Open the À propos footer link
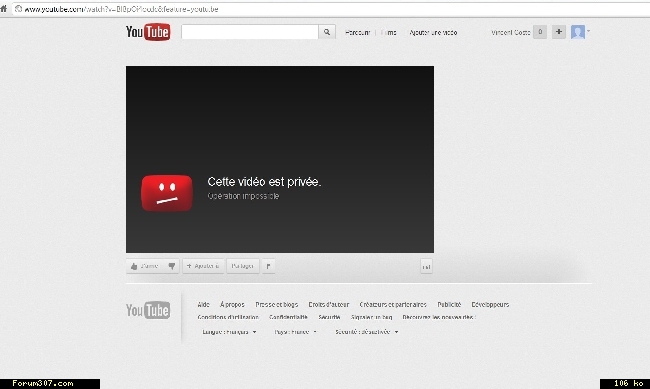This screenshot has height=389, width=650. coord(232,304)
